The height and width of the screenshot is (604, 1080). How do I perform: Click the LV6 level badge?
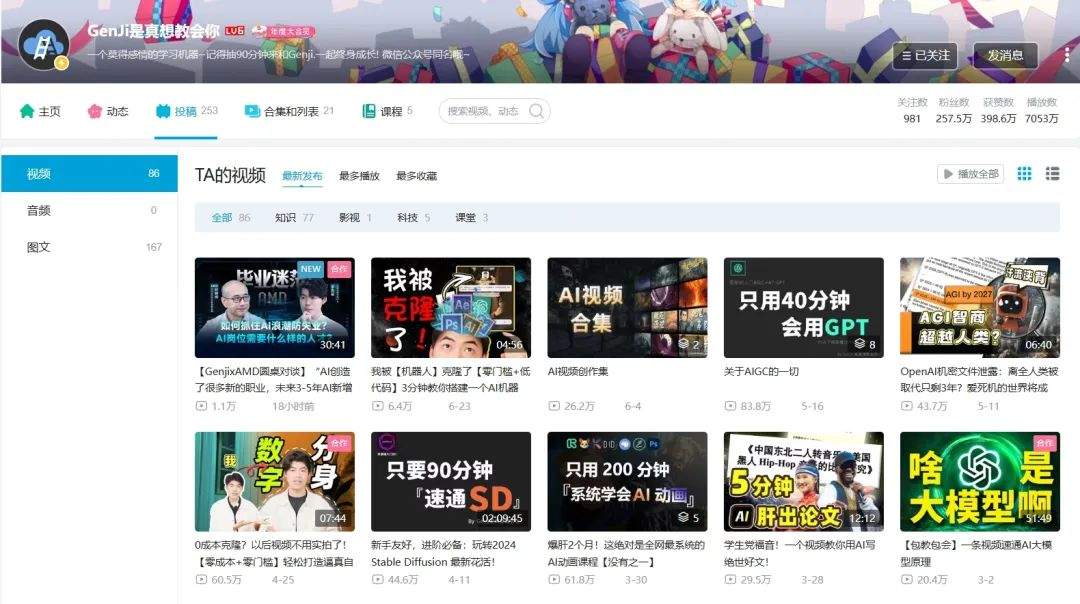click(234, 31)
